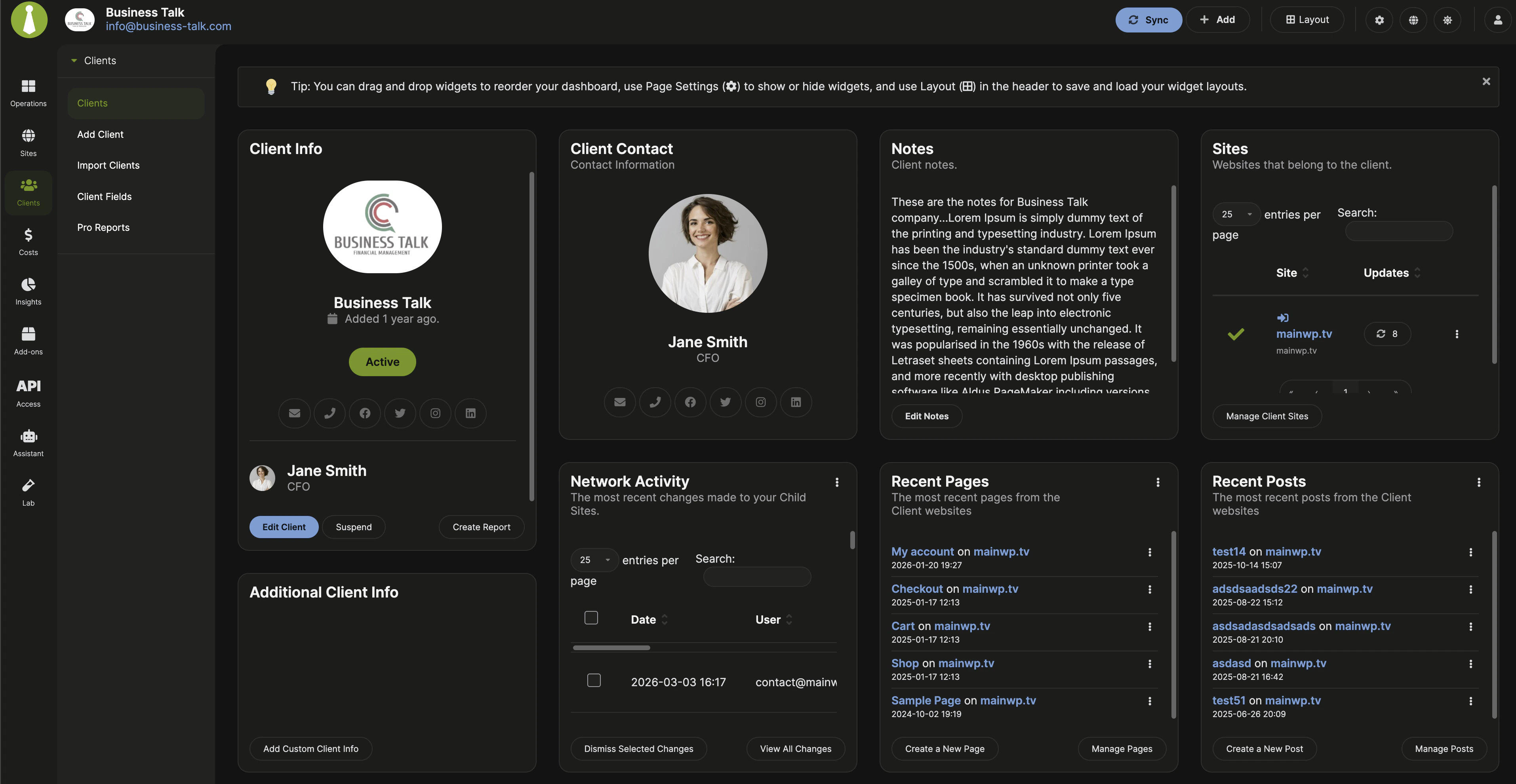1516x784 pixels.
Task: Select the checkbox for the 2026-03-03 activity row
Action: [x=594, y=680]
